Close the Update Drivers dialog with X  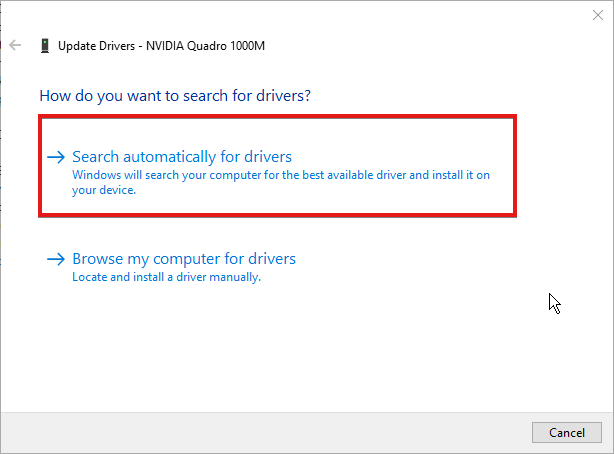pyautogui.click(x=598, y=14)
